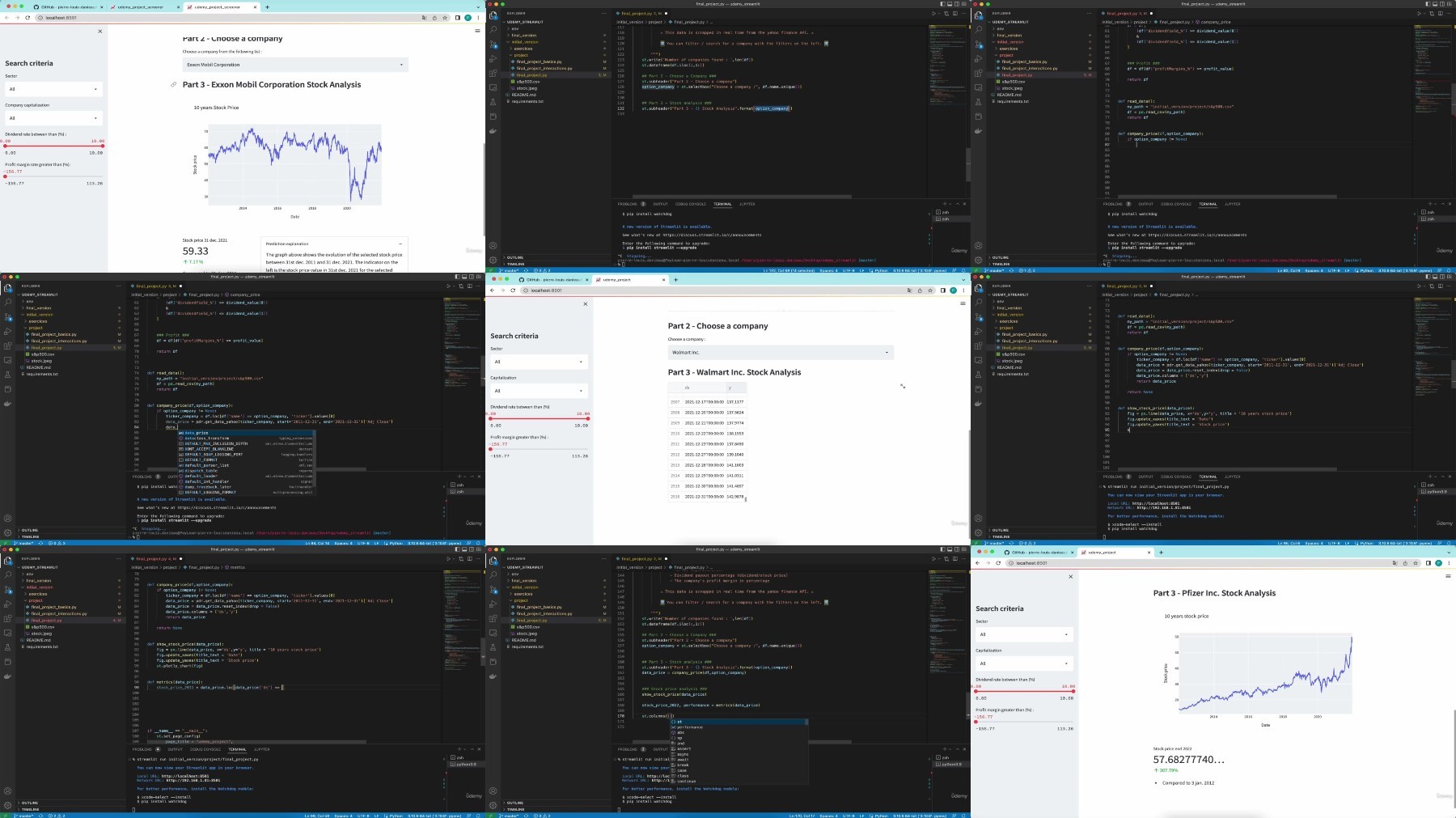This screenshot has height=818, width=1456.
Task: Click Dividend rate slider right handle on Exxon page
Action: 102,146
